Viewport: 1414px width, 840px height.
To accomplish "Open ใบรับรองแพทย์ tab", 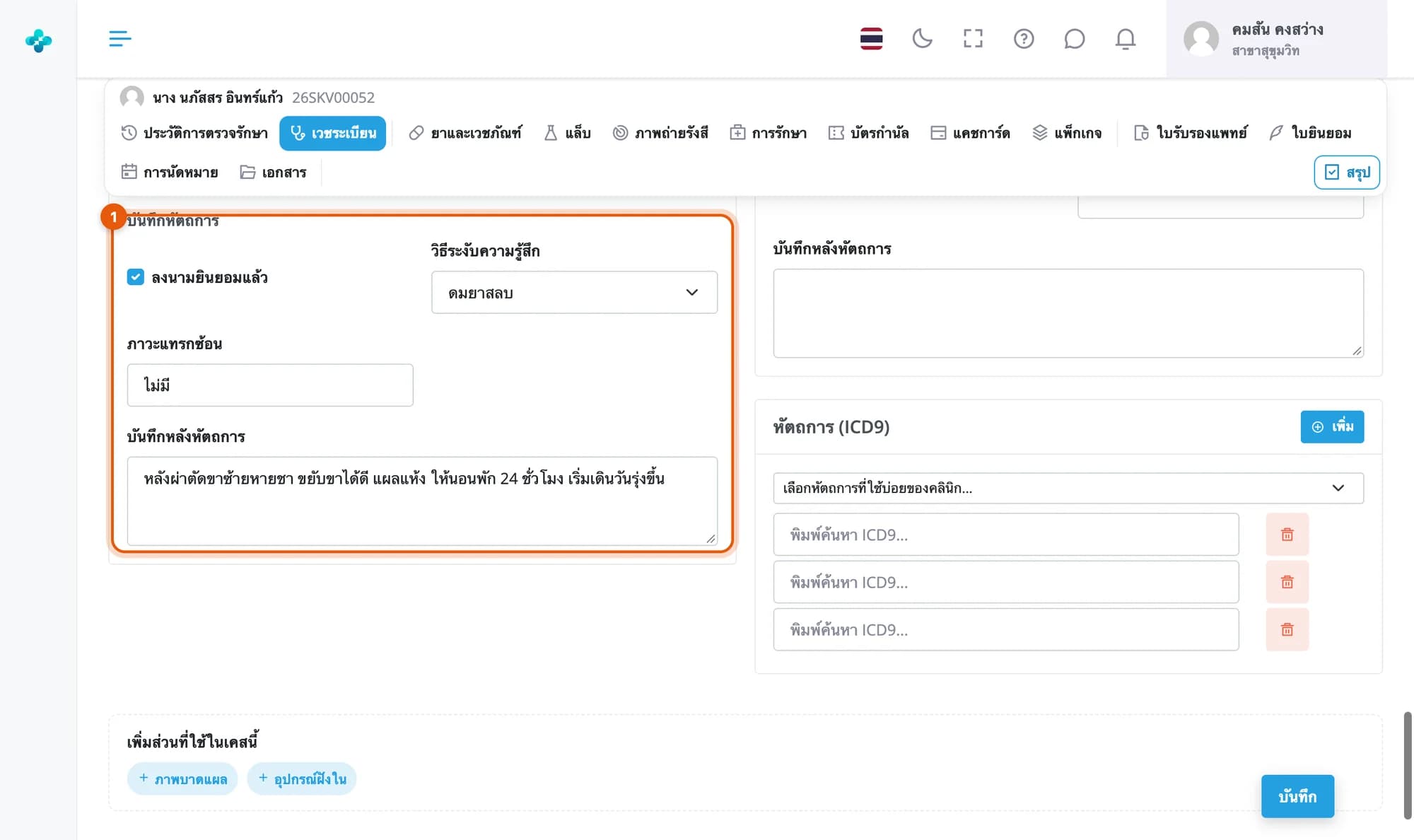I will [x=1191, y=133].
